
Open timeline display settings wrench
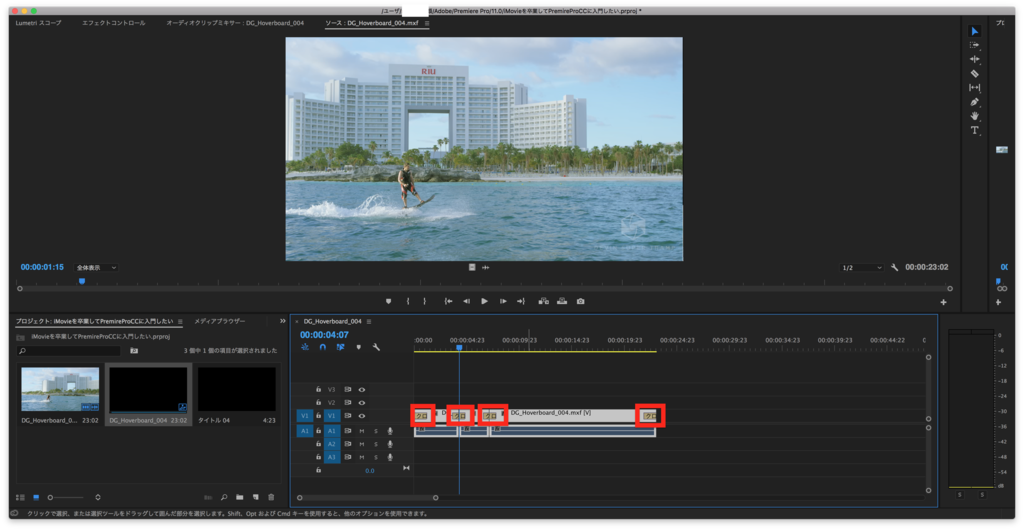pyautogui.click(x=376, y=347)
